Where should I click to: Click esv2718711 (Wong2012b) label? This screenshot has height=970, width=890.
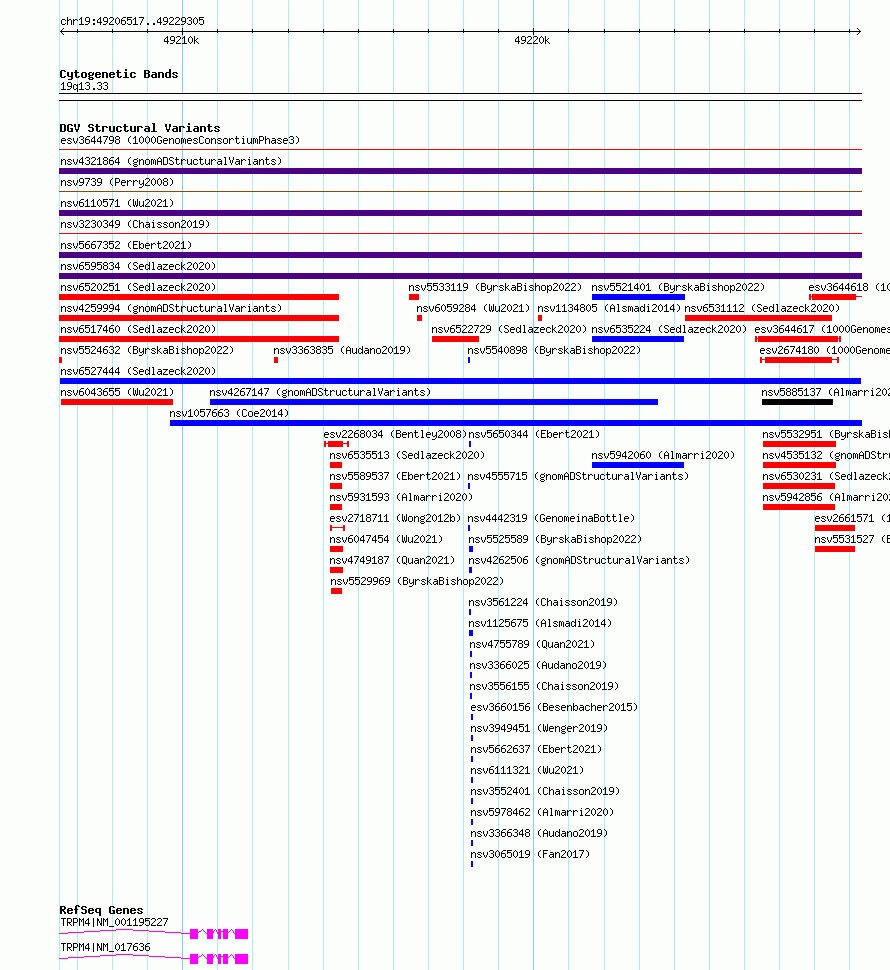pyautogui.click(x=395, y=519)
